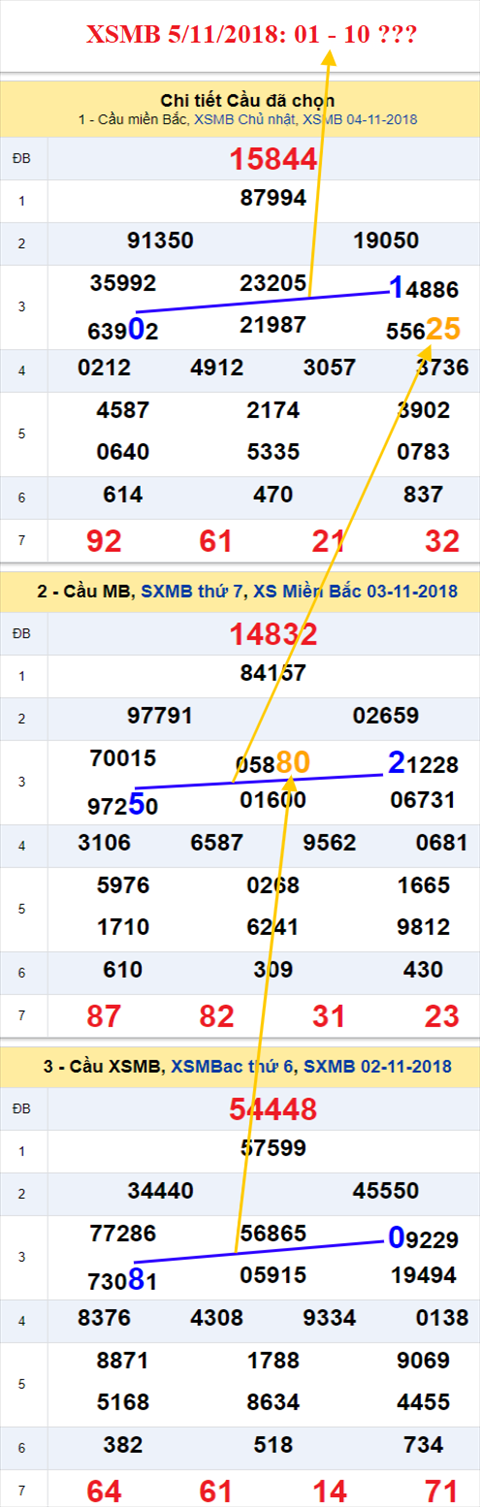Open the 'XSMB Chủ nhật' link
Screen dimensions: 480x1507
[x=245, y=119]
